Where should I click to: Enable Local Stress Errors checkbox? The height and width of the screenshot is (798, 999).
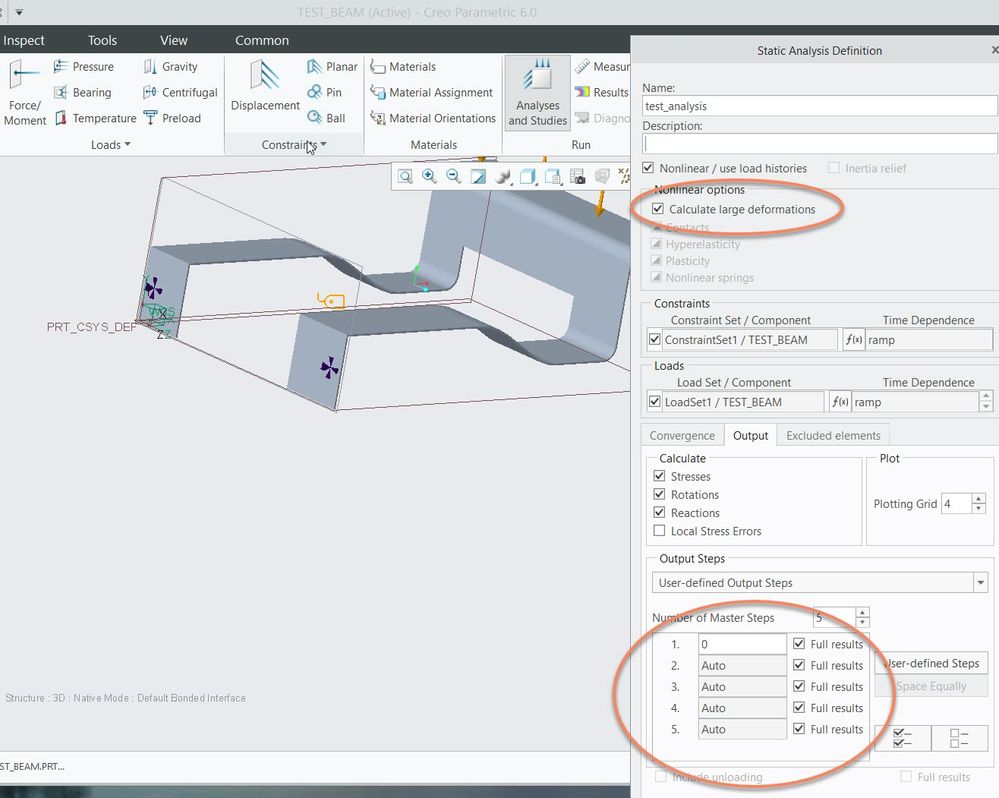point(659,531)
